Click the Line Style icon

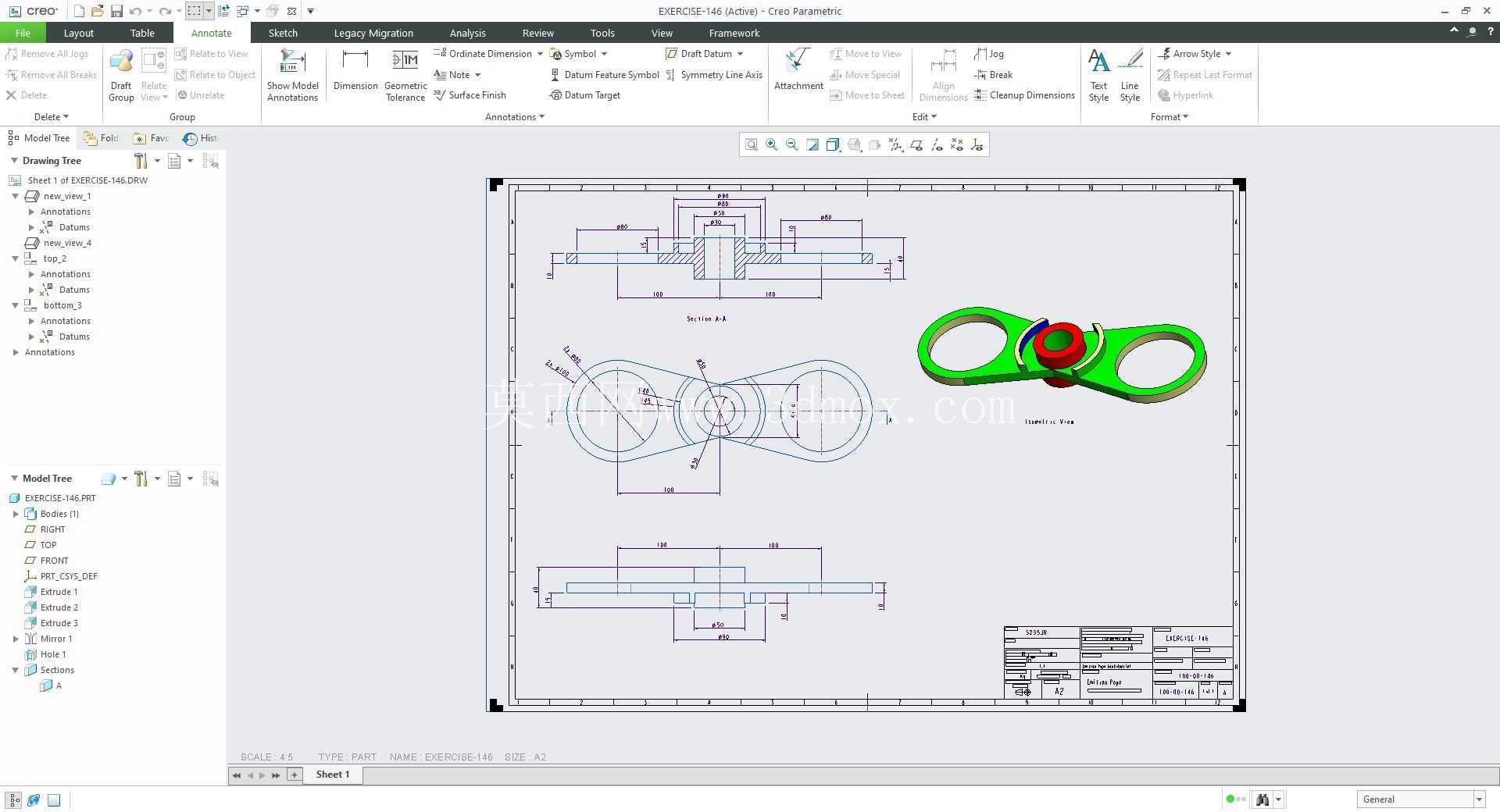point(1130,75)
